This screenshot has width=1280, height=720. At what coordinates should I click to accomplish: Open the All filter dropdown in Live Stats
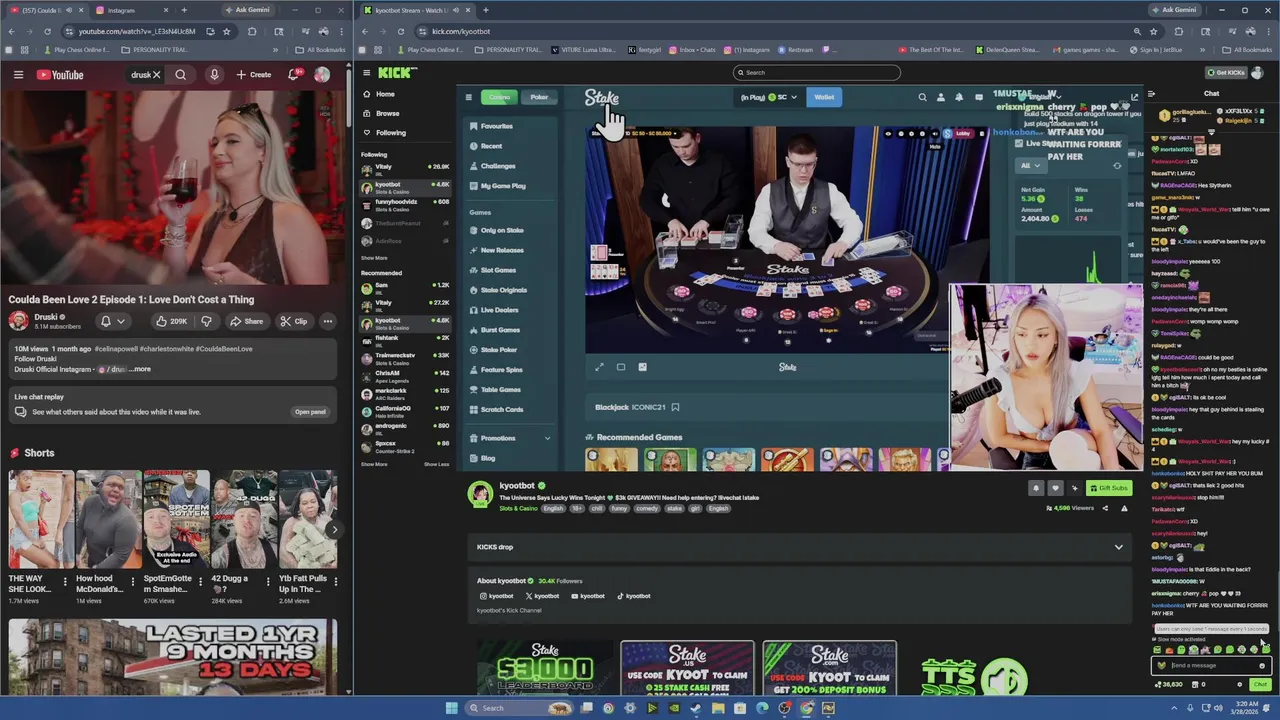coord(1030,165)
